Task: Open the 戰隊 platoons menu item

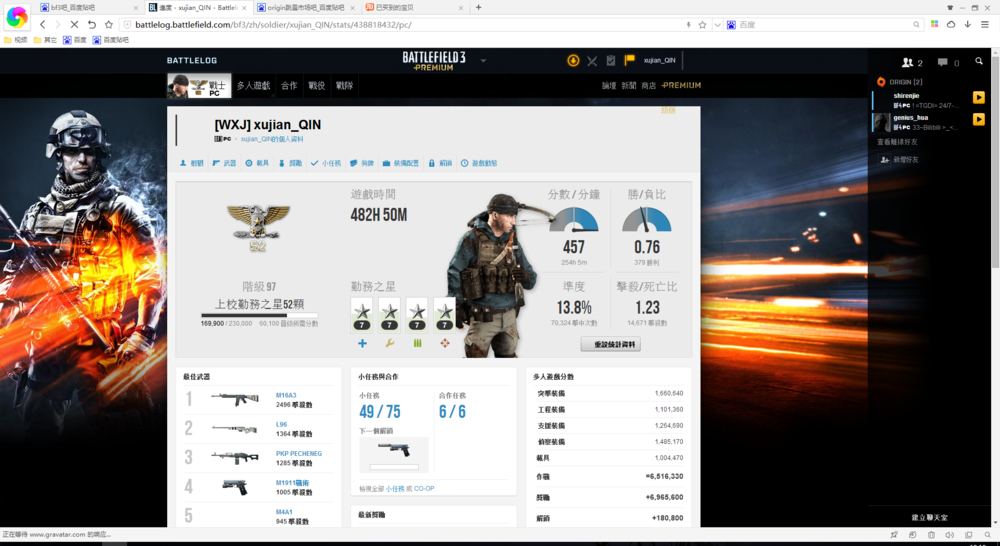Action: pos(344,85)
